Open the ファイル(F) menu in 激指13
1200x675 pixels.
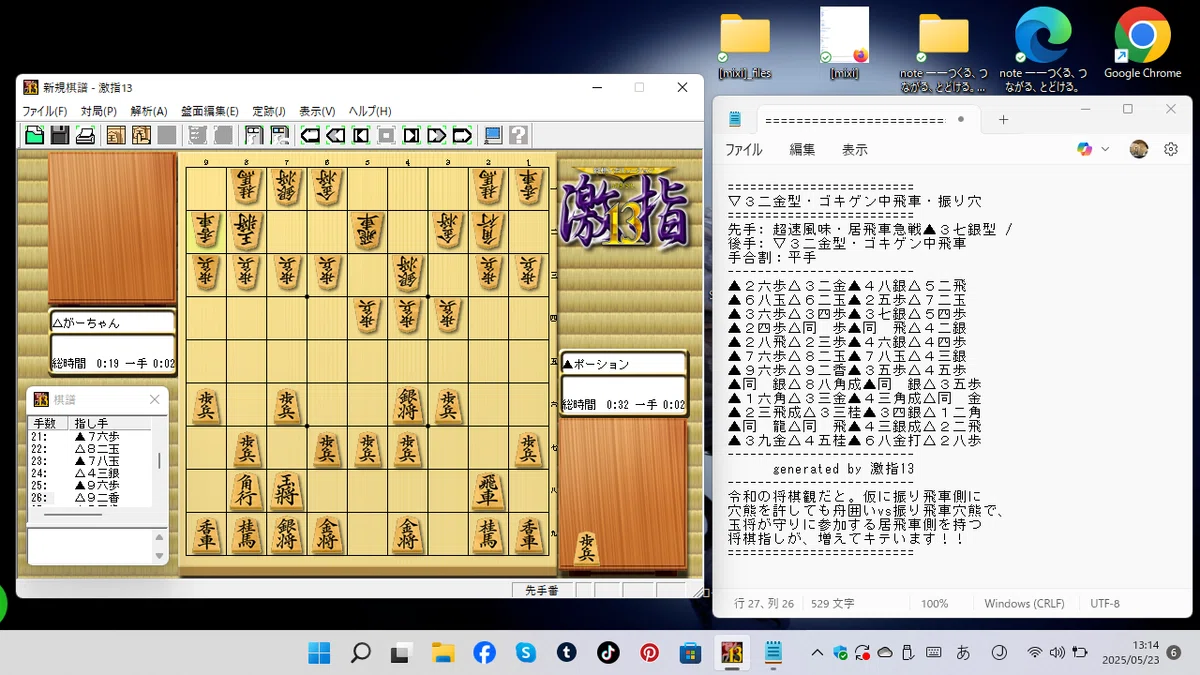pos(45,111)
